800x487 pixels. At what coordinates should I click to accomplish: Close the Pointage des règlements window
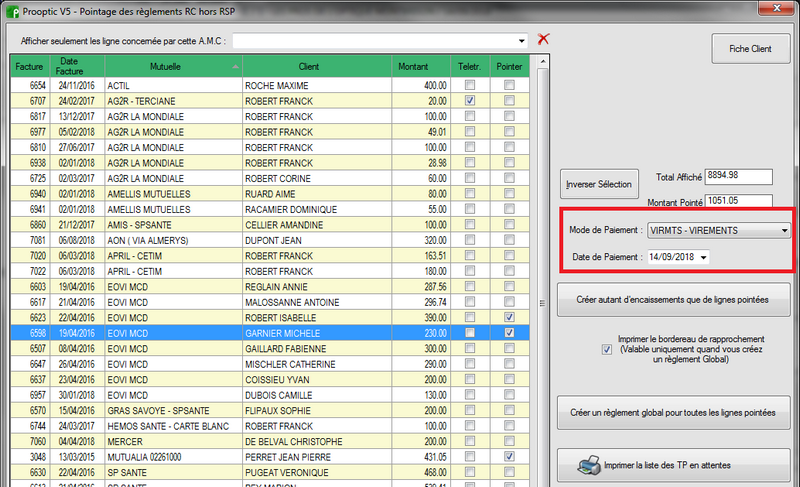pos(776,8)
